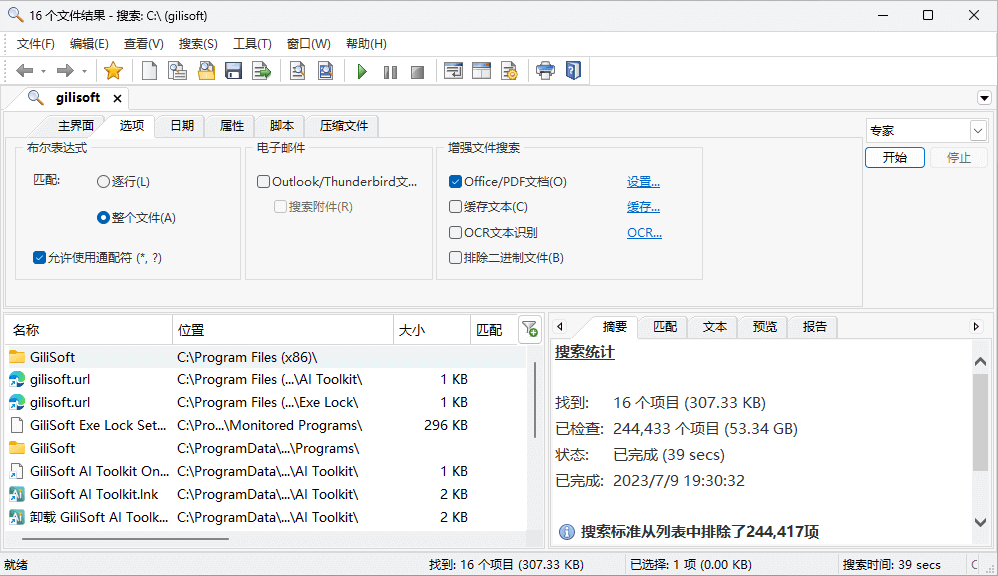Screen dimensions: 998x576
Task: Click the page with magnifier icon
Action: 297,71
